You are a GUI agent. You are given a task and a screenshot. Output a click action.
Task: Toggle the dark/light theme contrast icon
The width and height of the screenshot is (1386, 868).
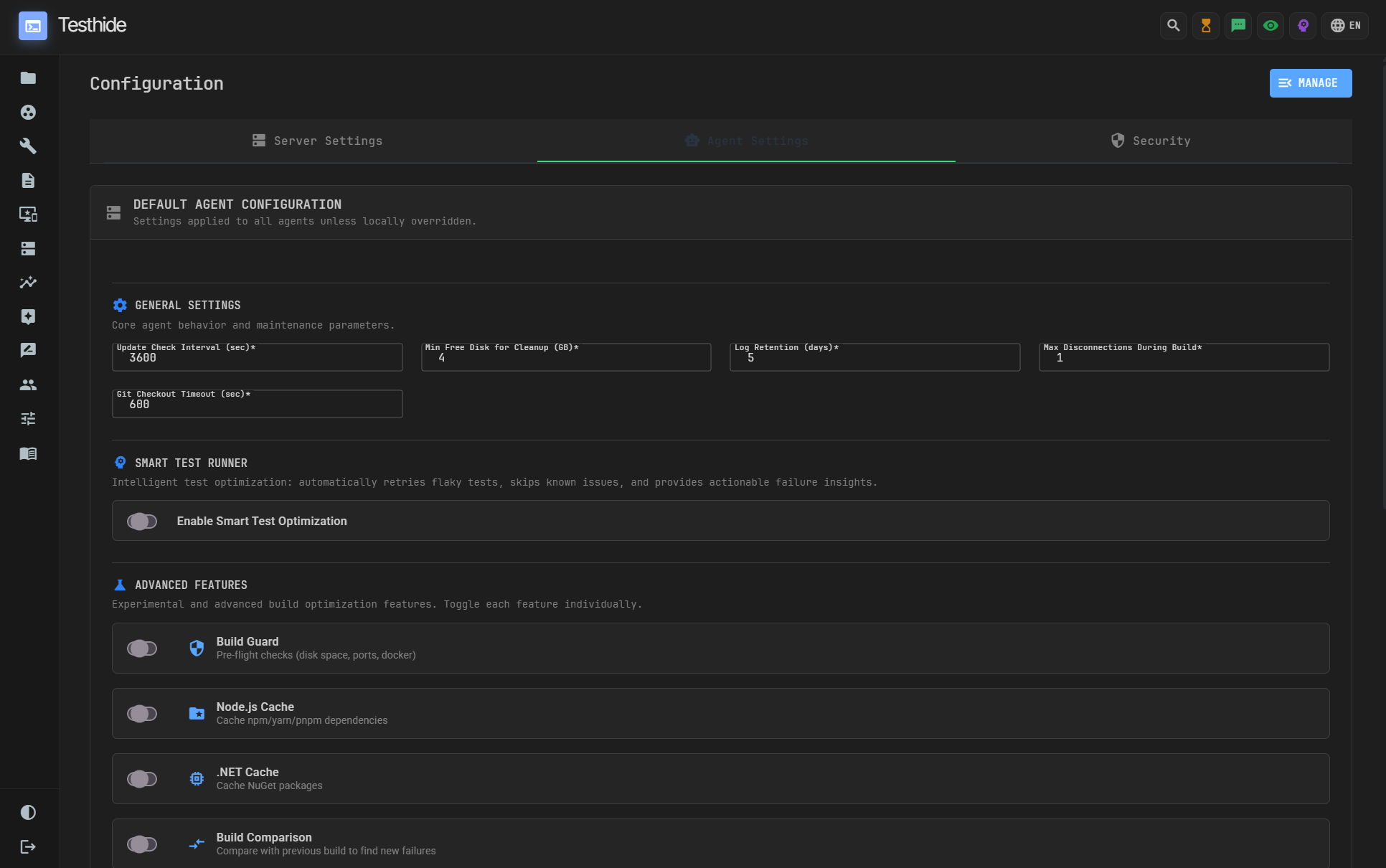[28, 812]
